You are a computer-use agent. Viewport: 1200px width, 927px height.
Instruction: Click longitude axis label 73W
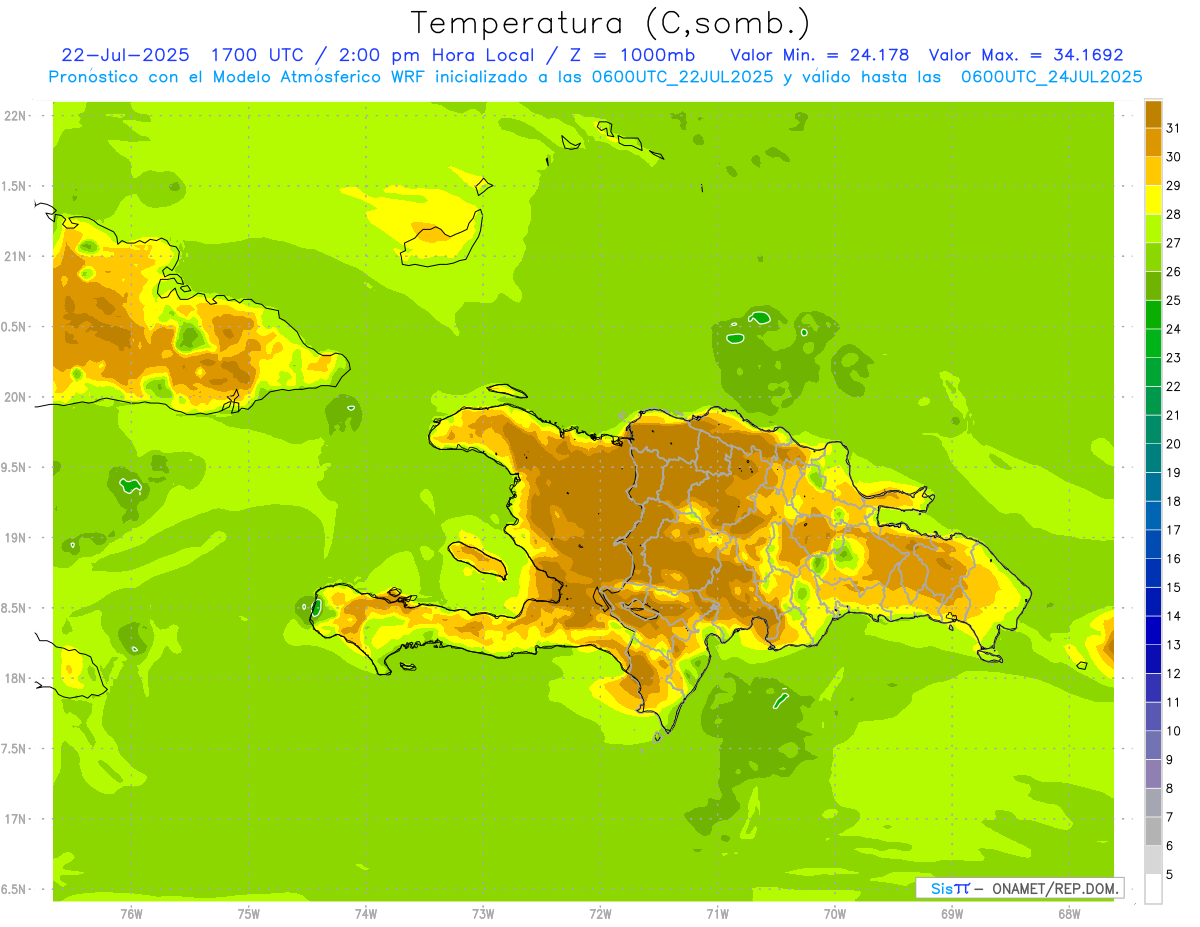pyautogui.click(x=483, y=914)
